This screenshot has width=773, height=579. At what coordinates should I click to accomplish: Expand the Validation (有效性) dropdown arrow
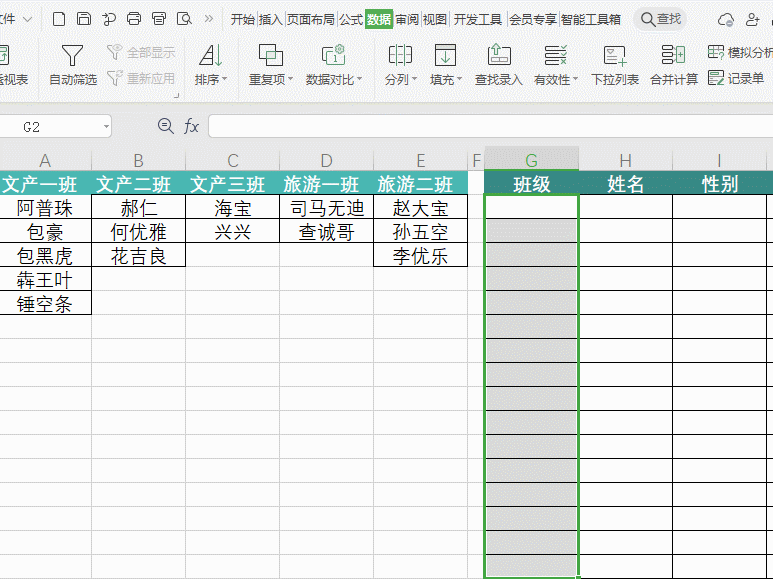click(x=575, y=79)
